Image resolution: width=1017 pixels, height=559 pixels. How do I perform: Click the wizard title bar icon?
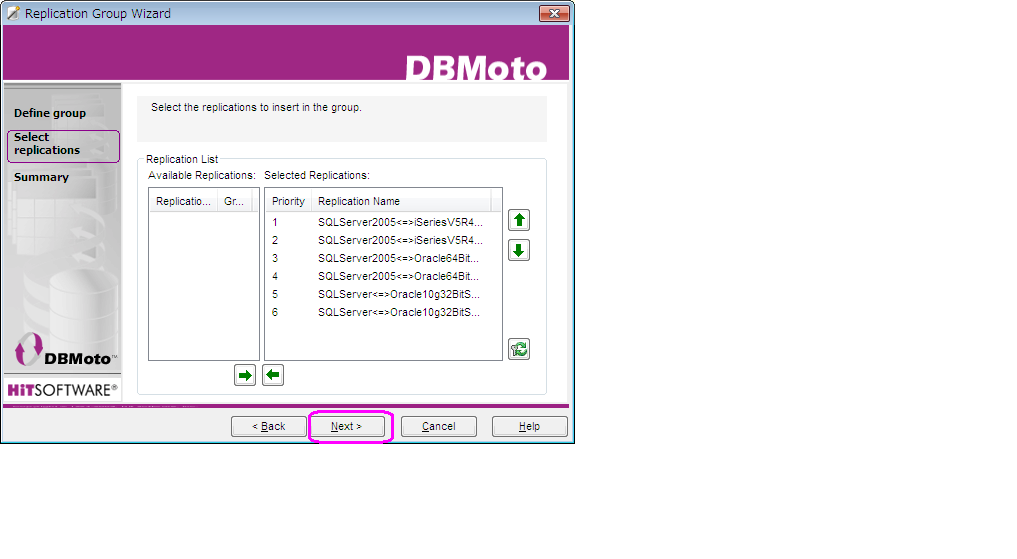tap(13, 13)
